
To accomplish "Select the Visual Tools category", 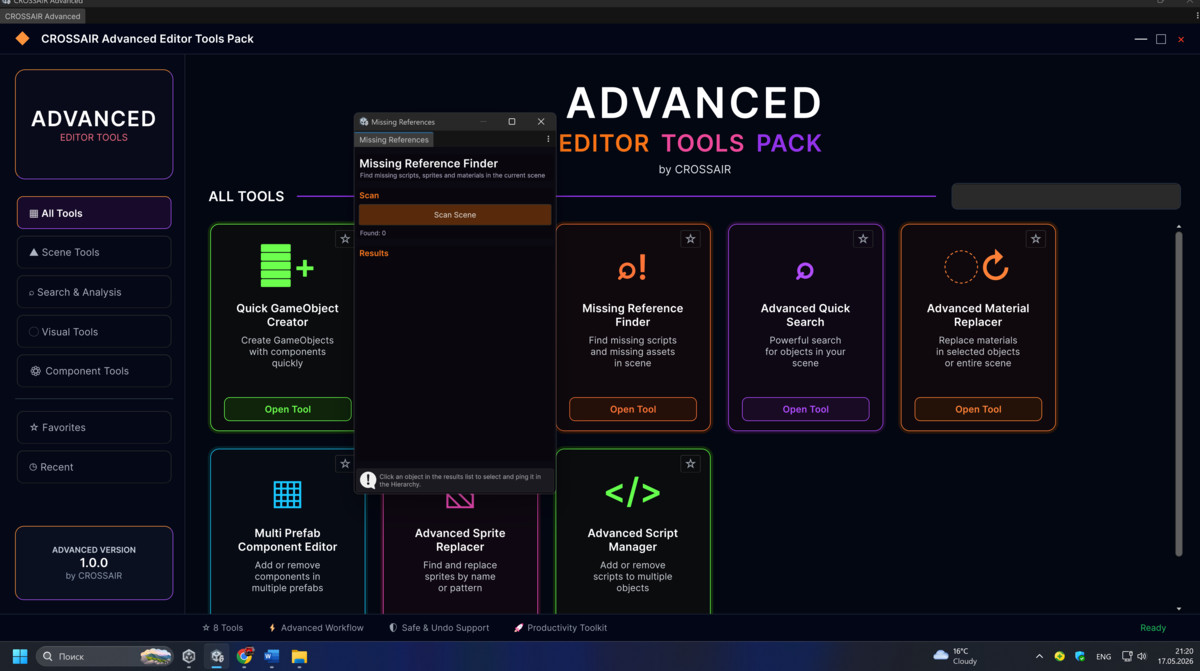I will coord(94,331).
